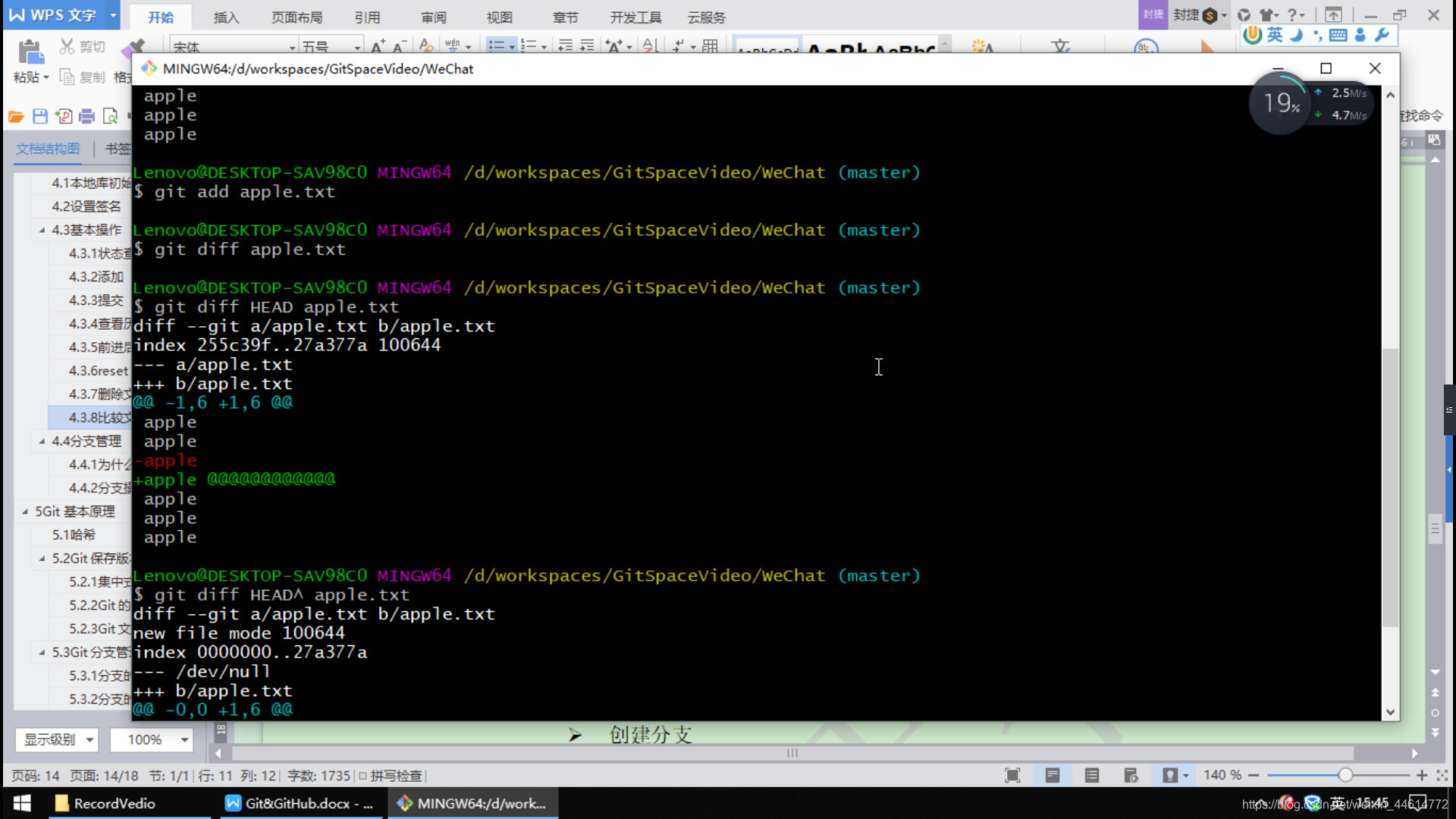Select the 4.3.6reset item in document outline
The width and height of the screenshot is (1456, 819).
(98, 371)
